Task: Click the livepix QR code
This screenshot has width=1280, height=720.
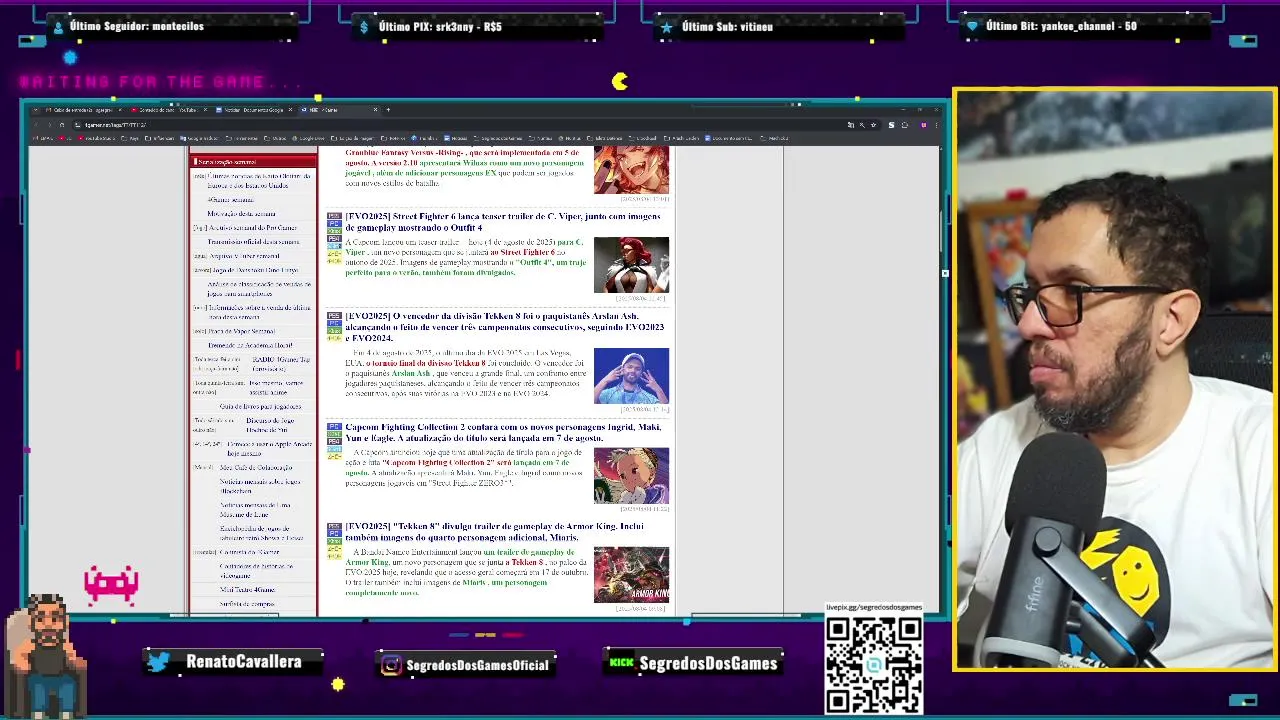Action: (x=874, y=665)
